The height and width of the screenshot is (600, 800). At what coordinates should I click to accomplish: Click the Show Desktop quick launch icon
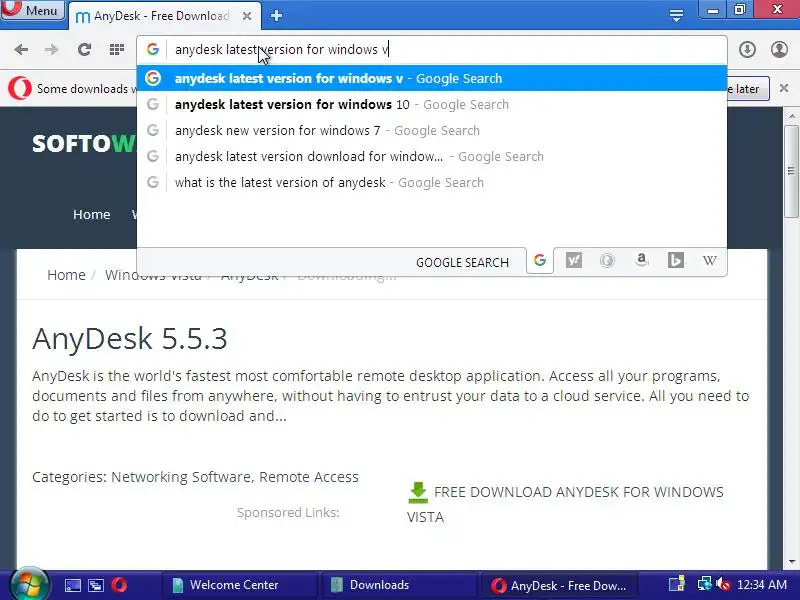[72, 585]
